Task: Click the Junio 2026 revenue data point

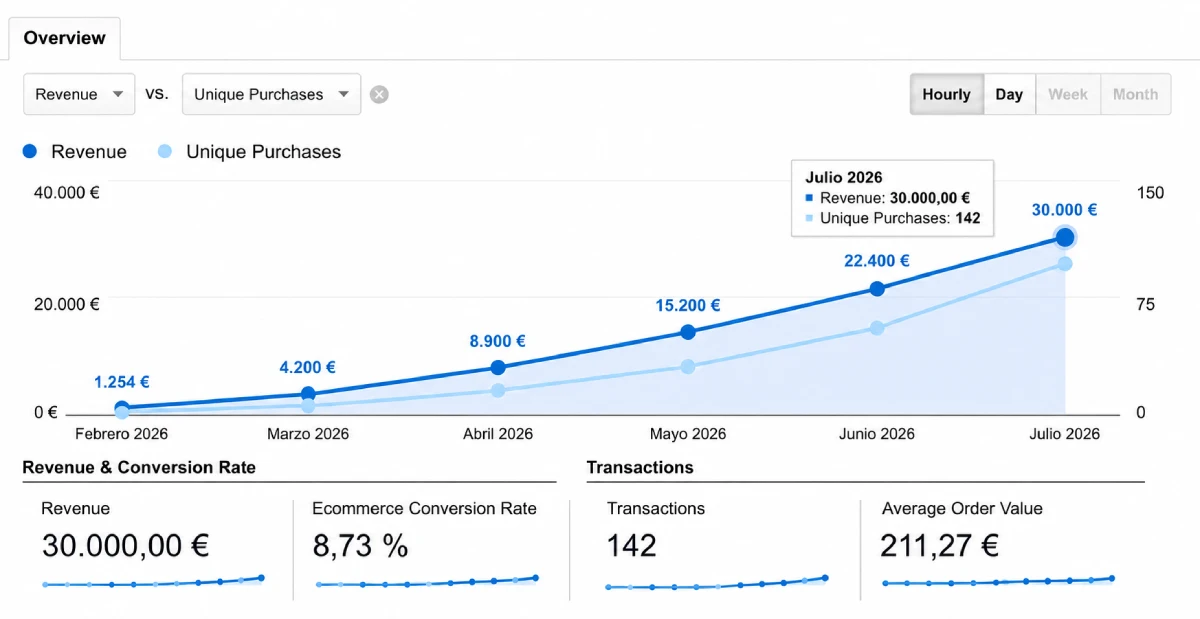Action: pyautogui.click(x=877, y=289)
